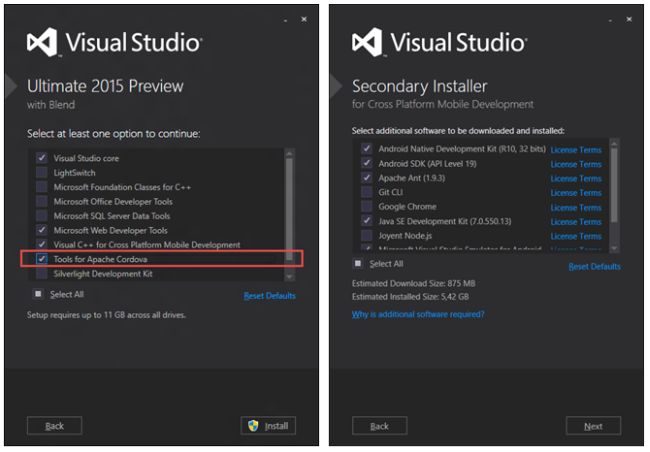This screenshot has height=452, width=650.
Task: Enable Google Chrome installation checkbox
Action: pos(366,207)
